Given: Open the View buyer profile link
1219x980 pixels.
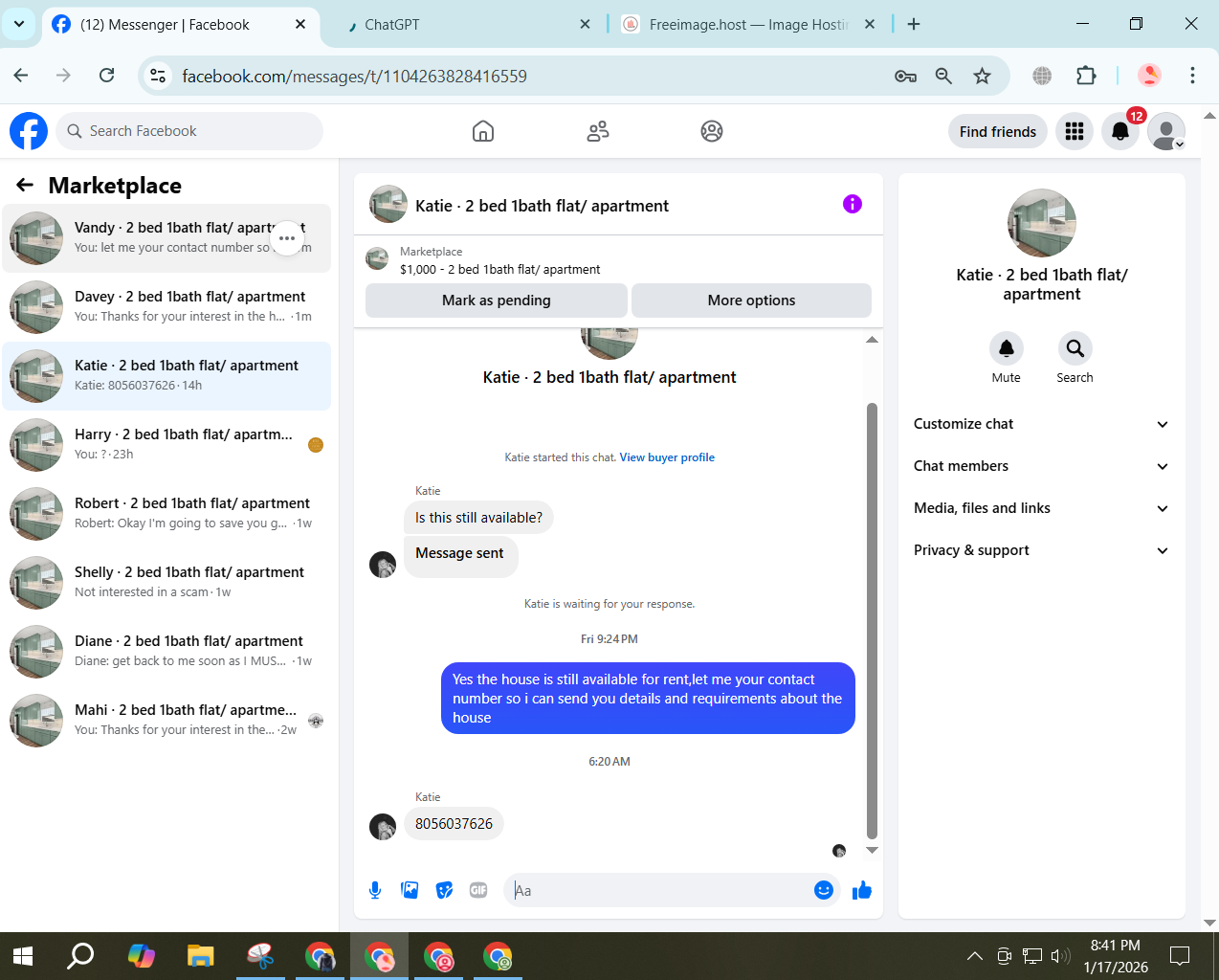Looking at the screenshot, I should [x=667, y=457].
